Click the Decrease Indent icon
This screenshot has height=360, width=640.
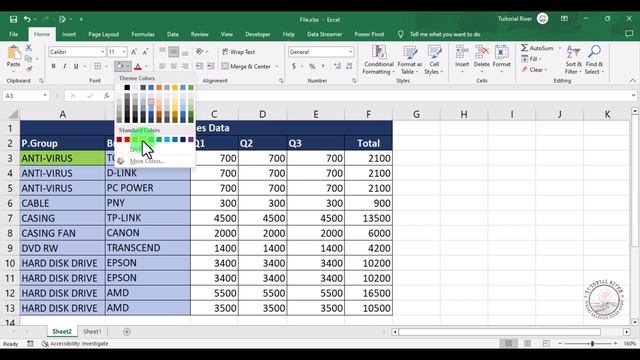199,66
